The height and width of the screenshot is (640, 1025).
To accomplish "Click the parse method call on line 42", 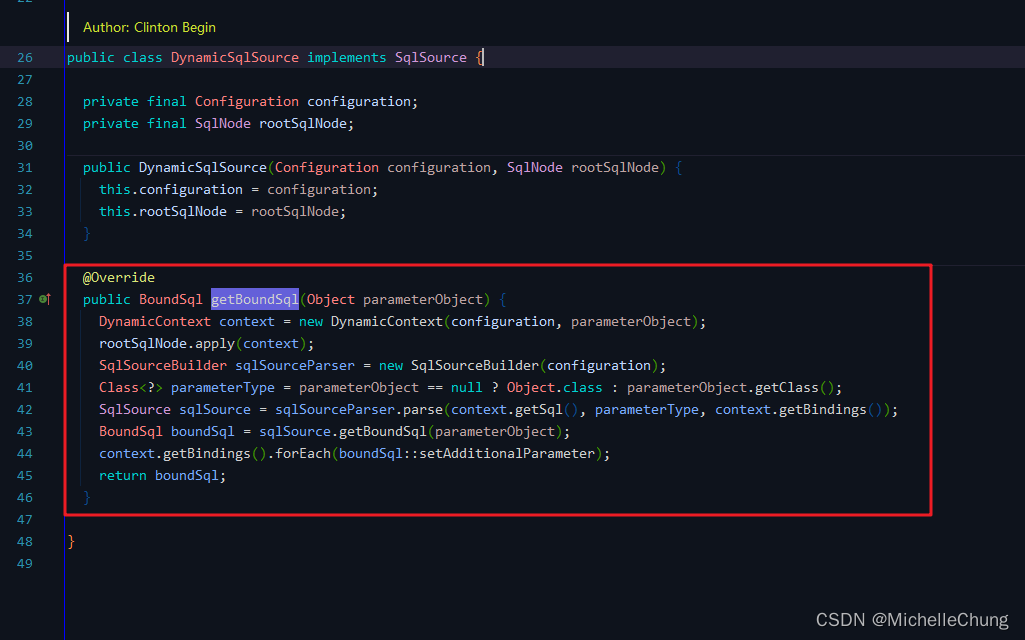I will pyautogui.click(x=423, y=409).
